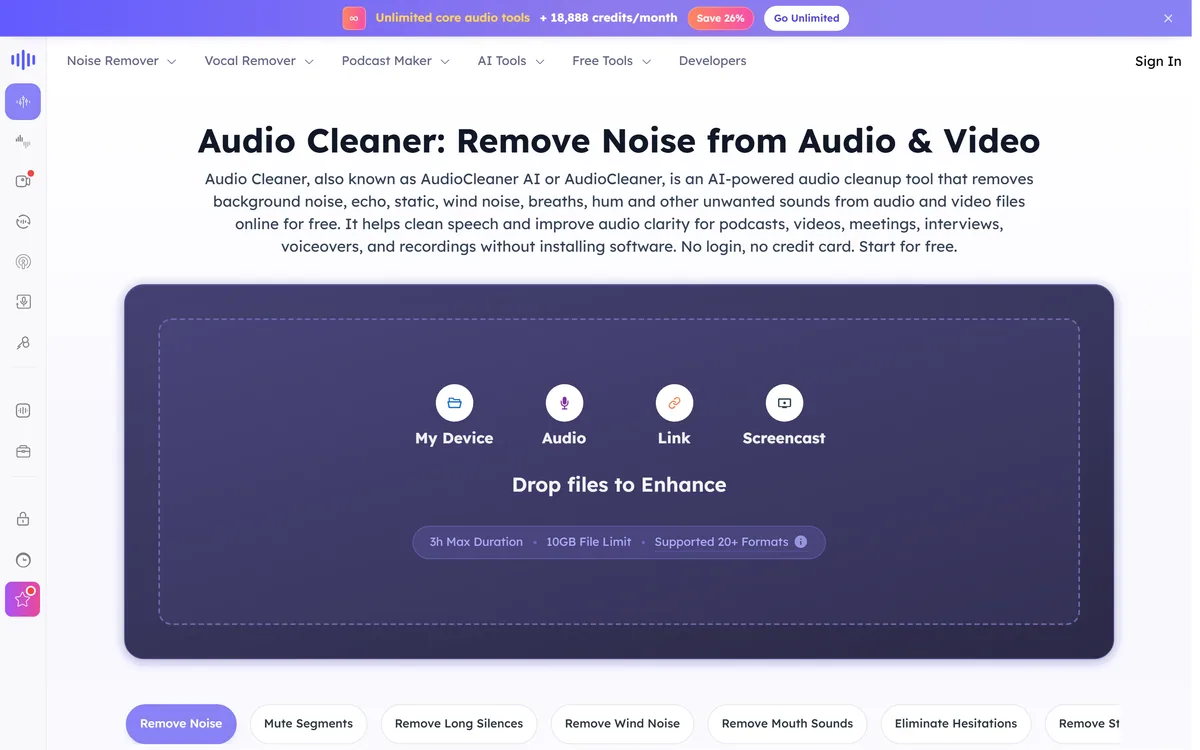The image size is (1200, 750).
Task: Select the Mute Segments tab
Action: 308,723
